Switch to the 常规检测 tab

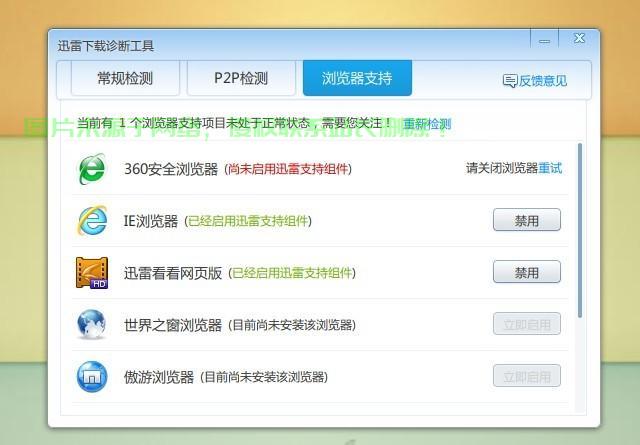pyautogui.click(x=125, y=78)
